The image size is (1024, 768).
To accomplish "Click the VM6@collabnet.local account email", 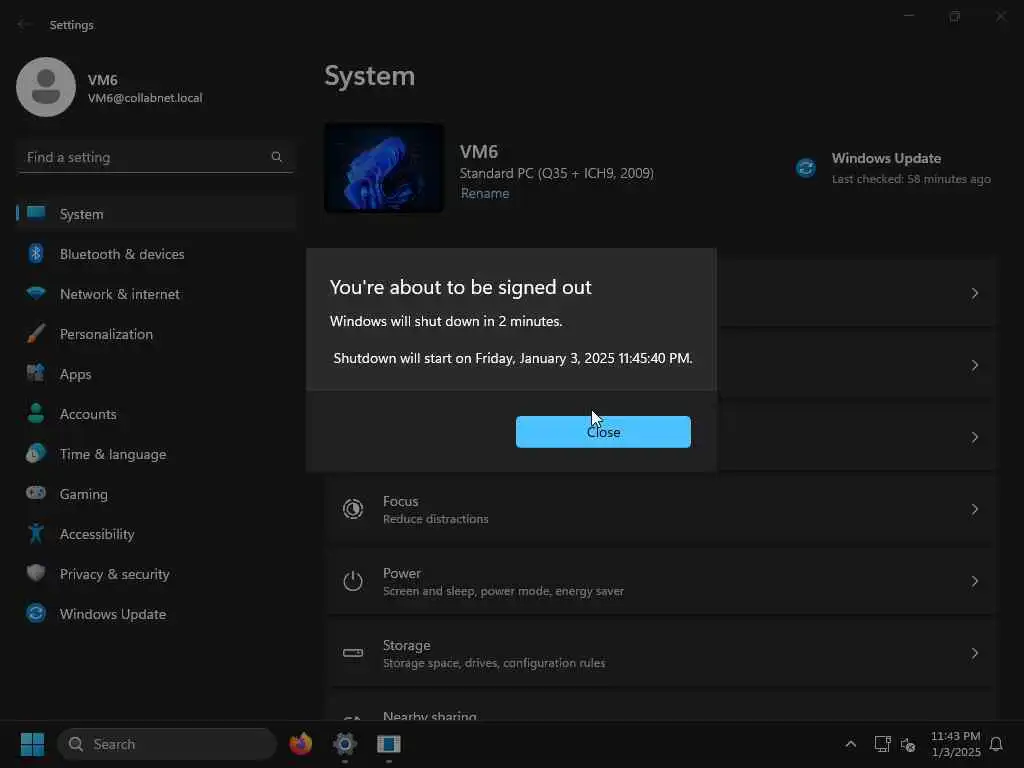I will 145,98.
